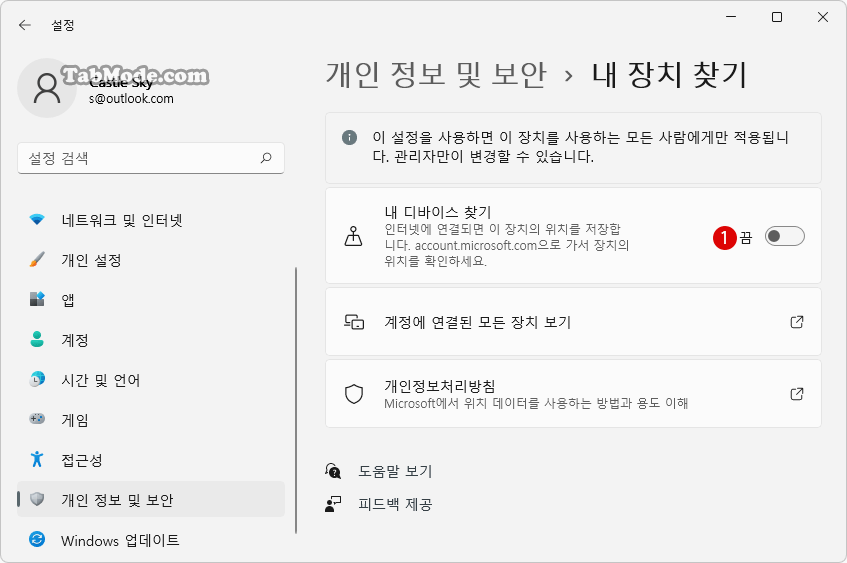Open 계정에 연결된 모든 장치 보기
The image size is (847, 563).
click(573, 322)
